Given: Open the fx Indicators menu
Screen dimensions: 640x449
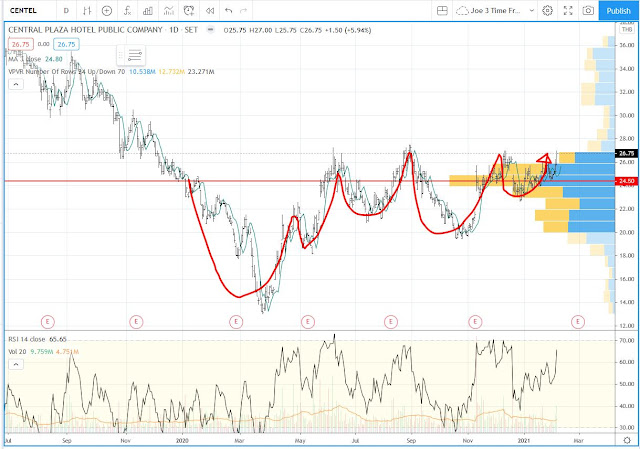Looking at the screenshot, I should (x=127, y=11).
